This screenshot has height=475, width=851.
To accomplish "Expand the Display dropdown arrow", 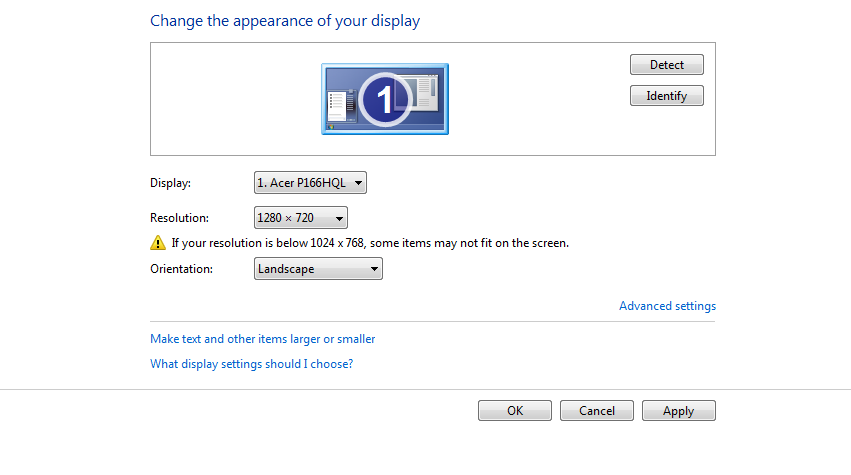I will [x=358, y=183].
